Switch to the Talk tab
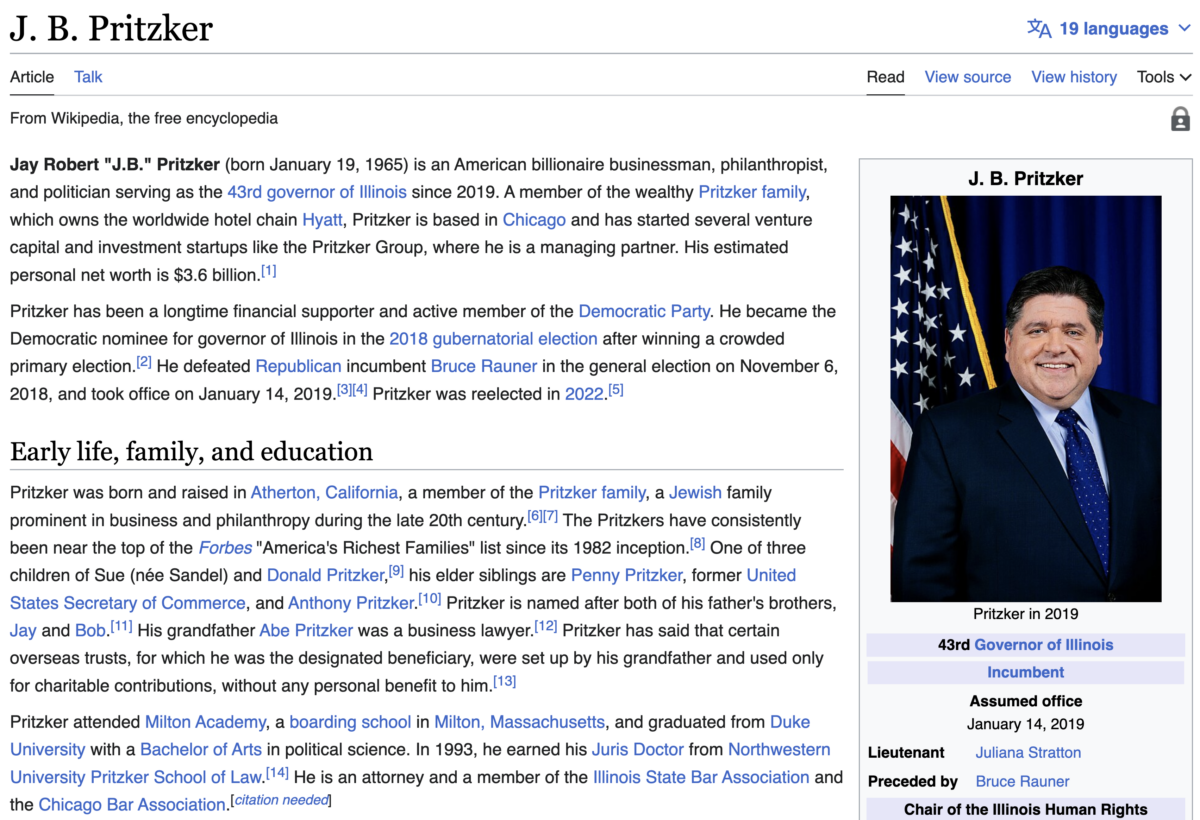This screenshot has height=820, width=1200. (88, 77)
